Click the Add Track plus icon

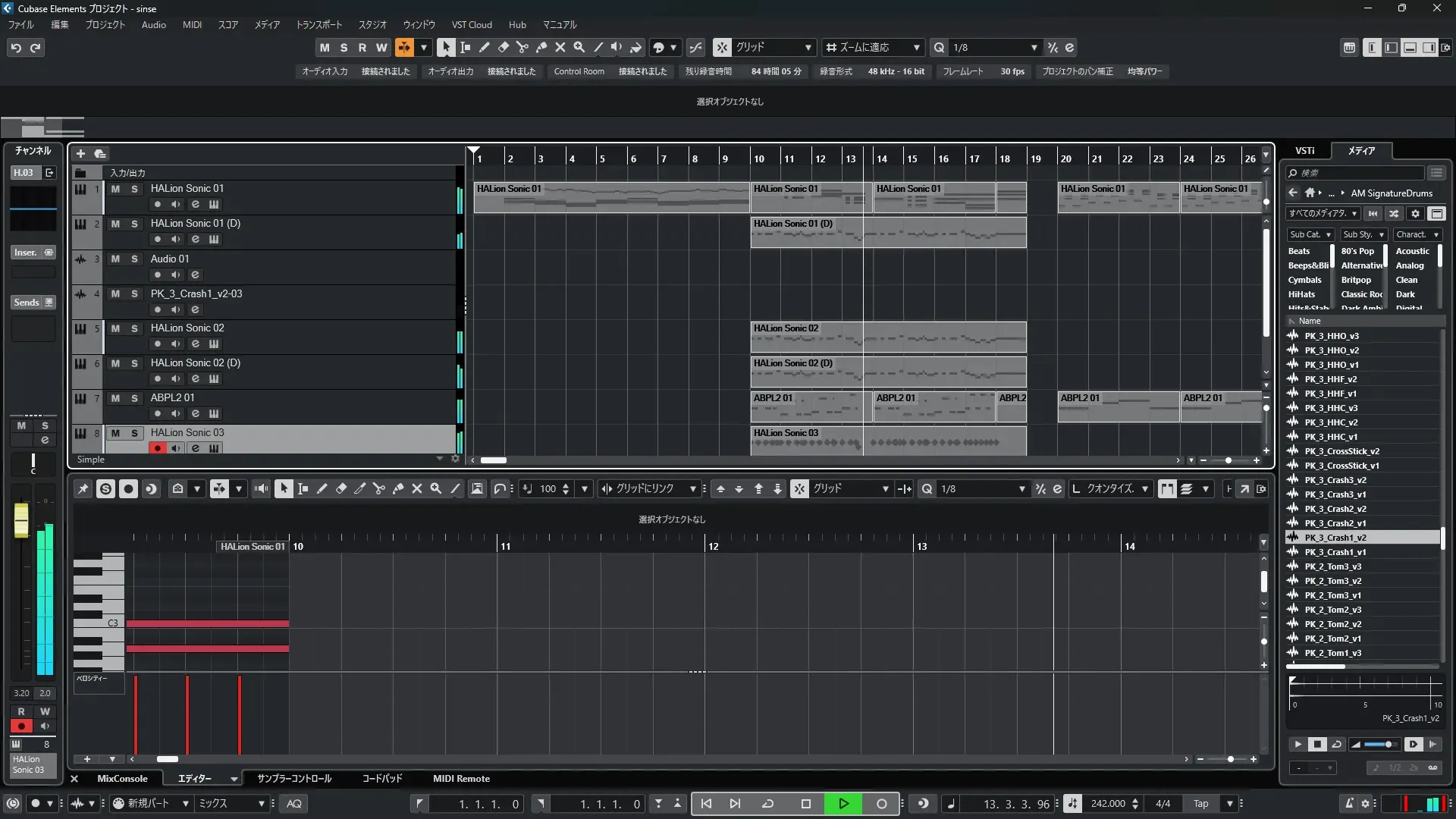point(80,153)
